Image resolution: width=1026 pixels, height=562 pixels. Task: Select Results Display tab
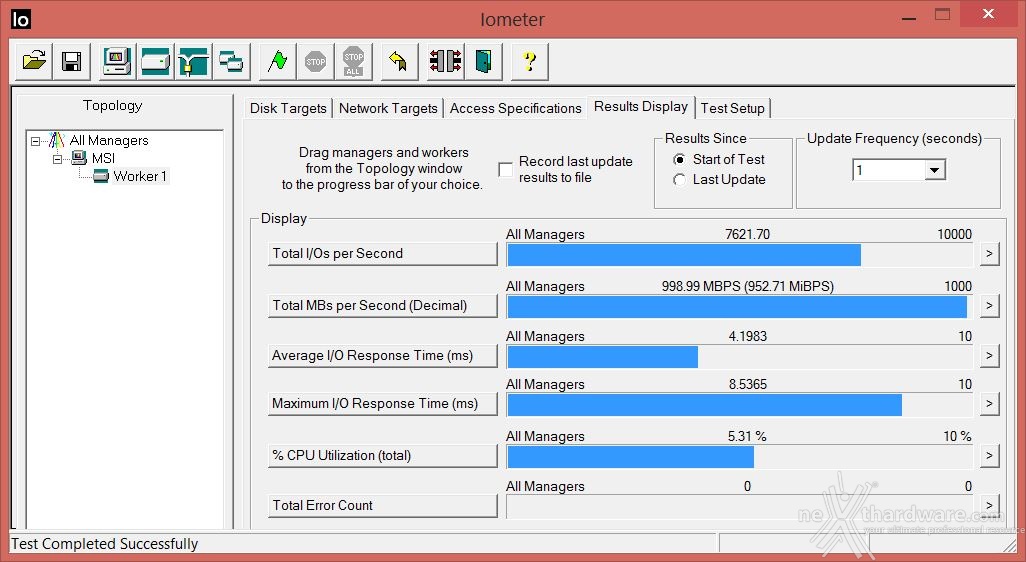641,107
